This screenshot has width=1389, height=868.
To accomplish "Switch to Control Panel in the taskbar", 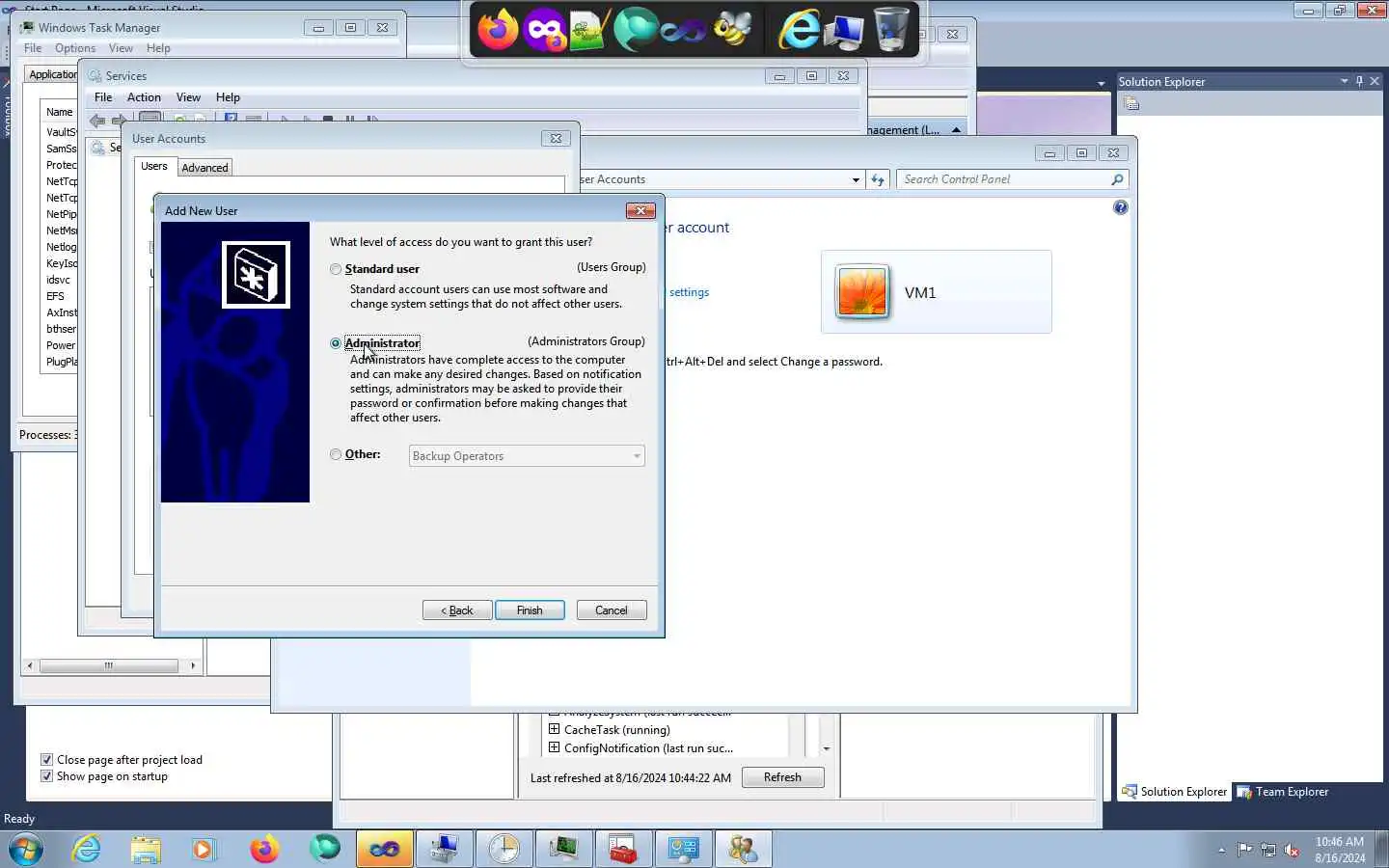I will coord(684,850).
